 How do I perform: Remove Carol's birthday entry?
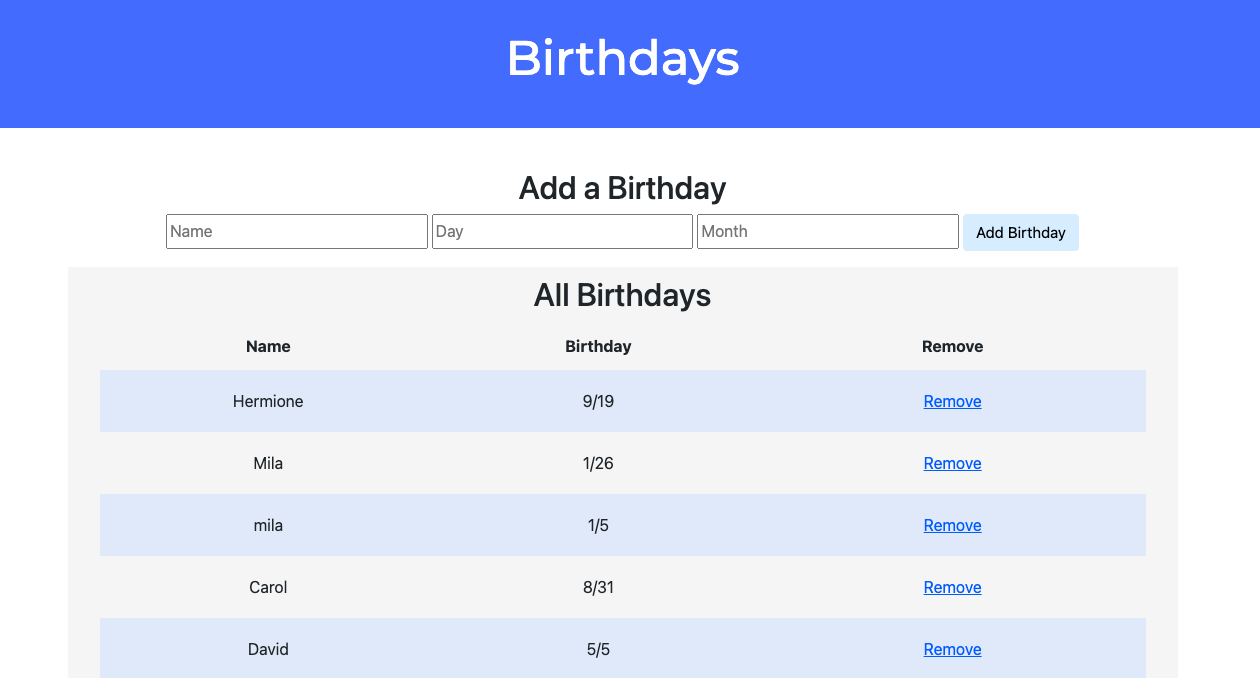(952, 587)
